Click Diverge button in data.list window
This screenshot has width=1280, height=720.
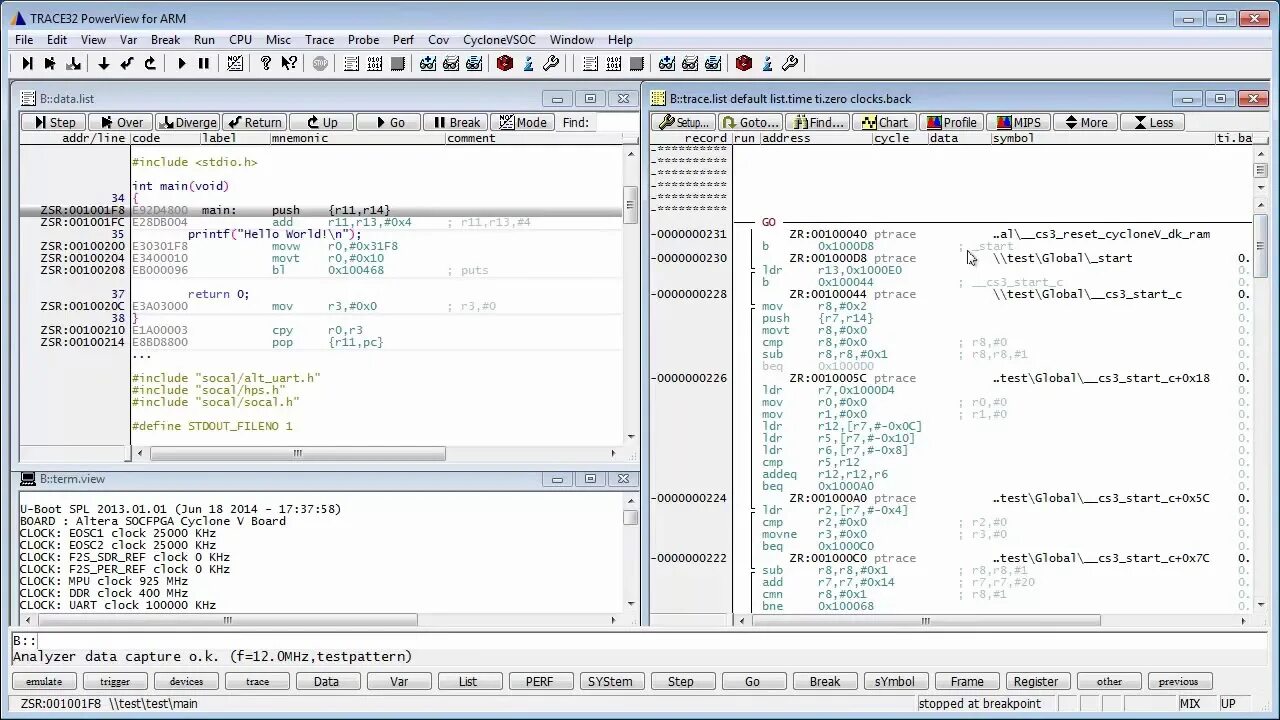click(x=187, y=122)
